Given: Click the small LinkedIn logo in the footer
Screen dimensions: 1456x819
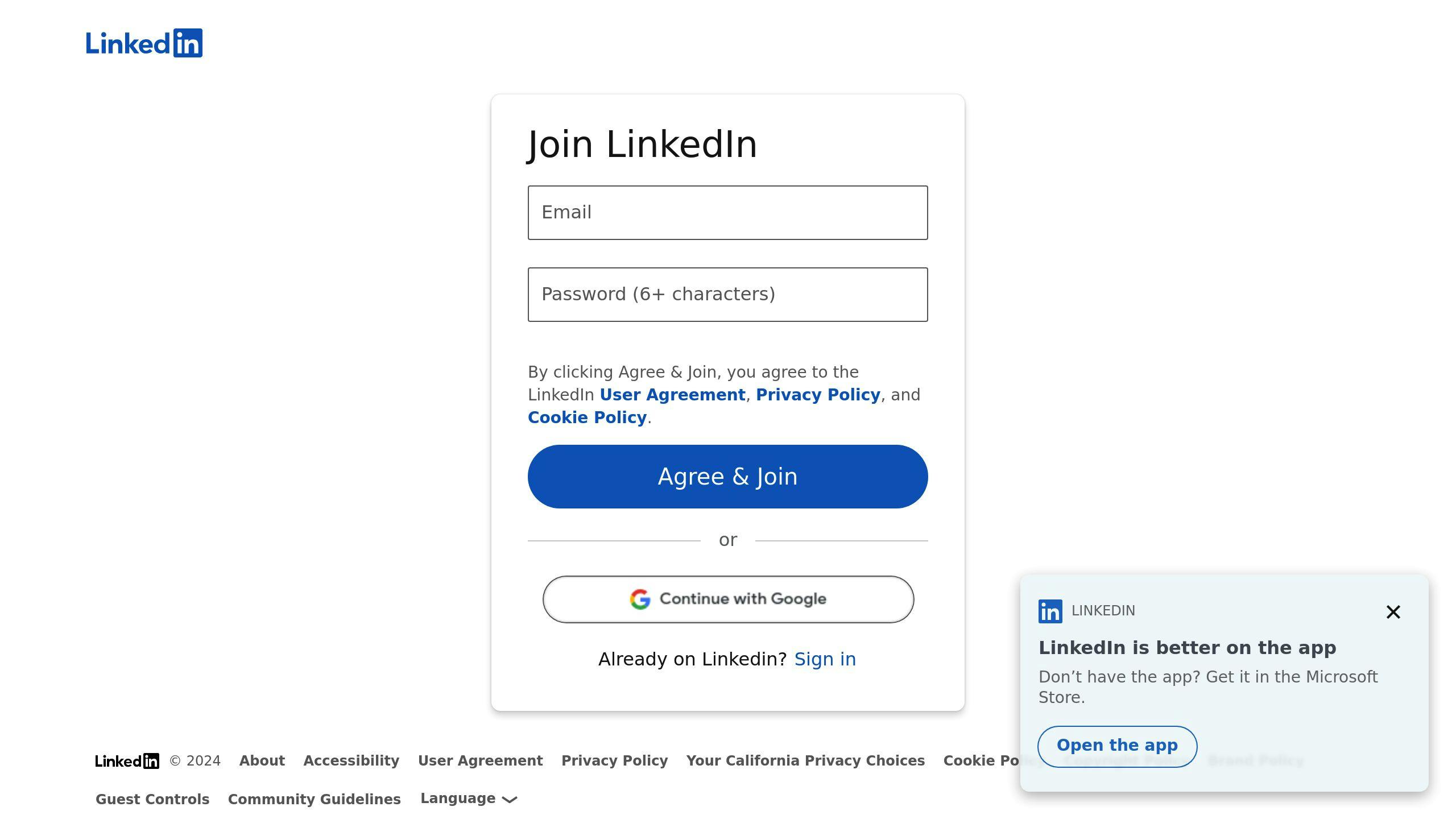Looking at the screenshot, I should pyautogui.click(x=127, y=761).
